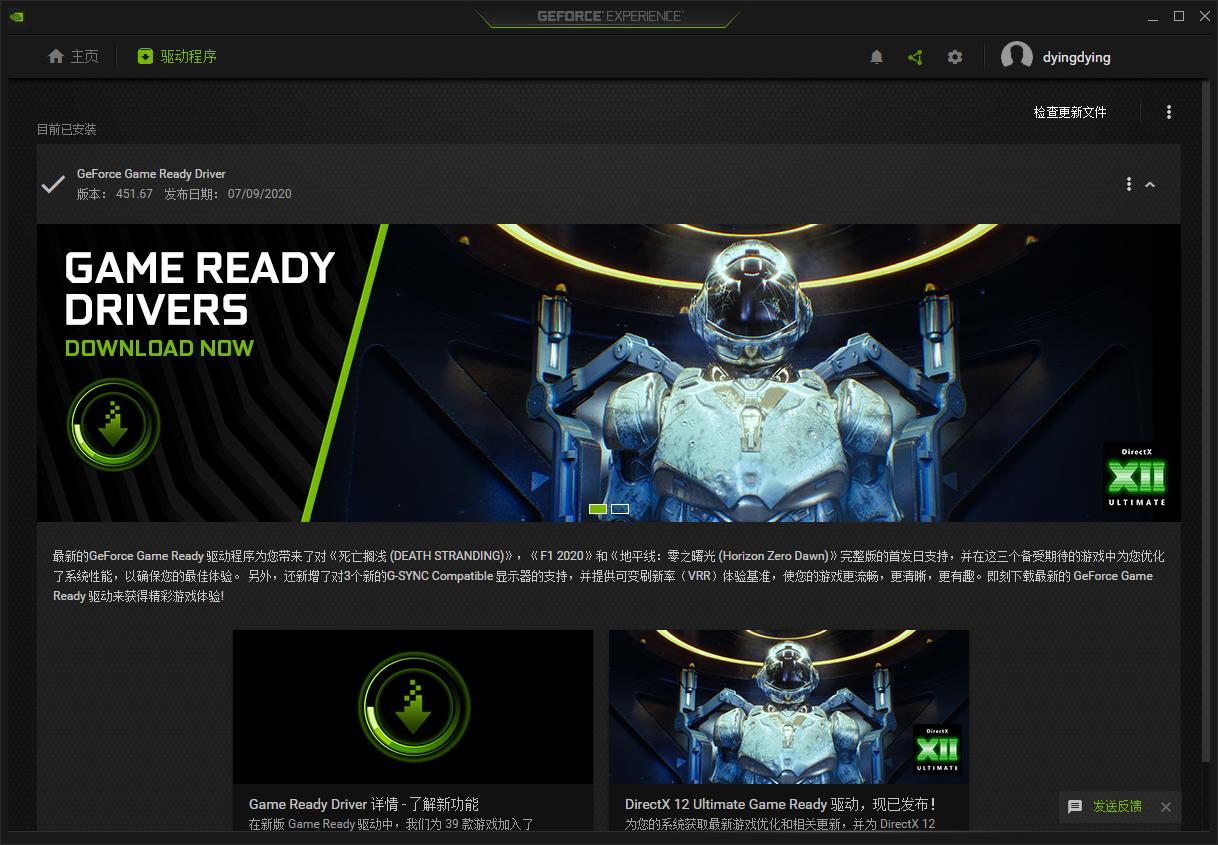Maximize the GeForce Experience window

(x=1179, y=16)
